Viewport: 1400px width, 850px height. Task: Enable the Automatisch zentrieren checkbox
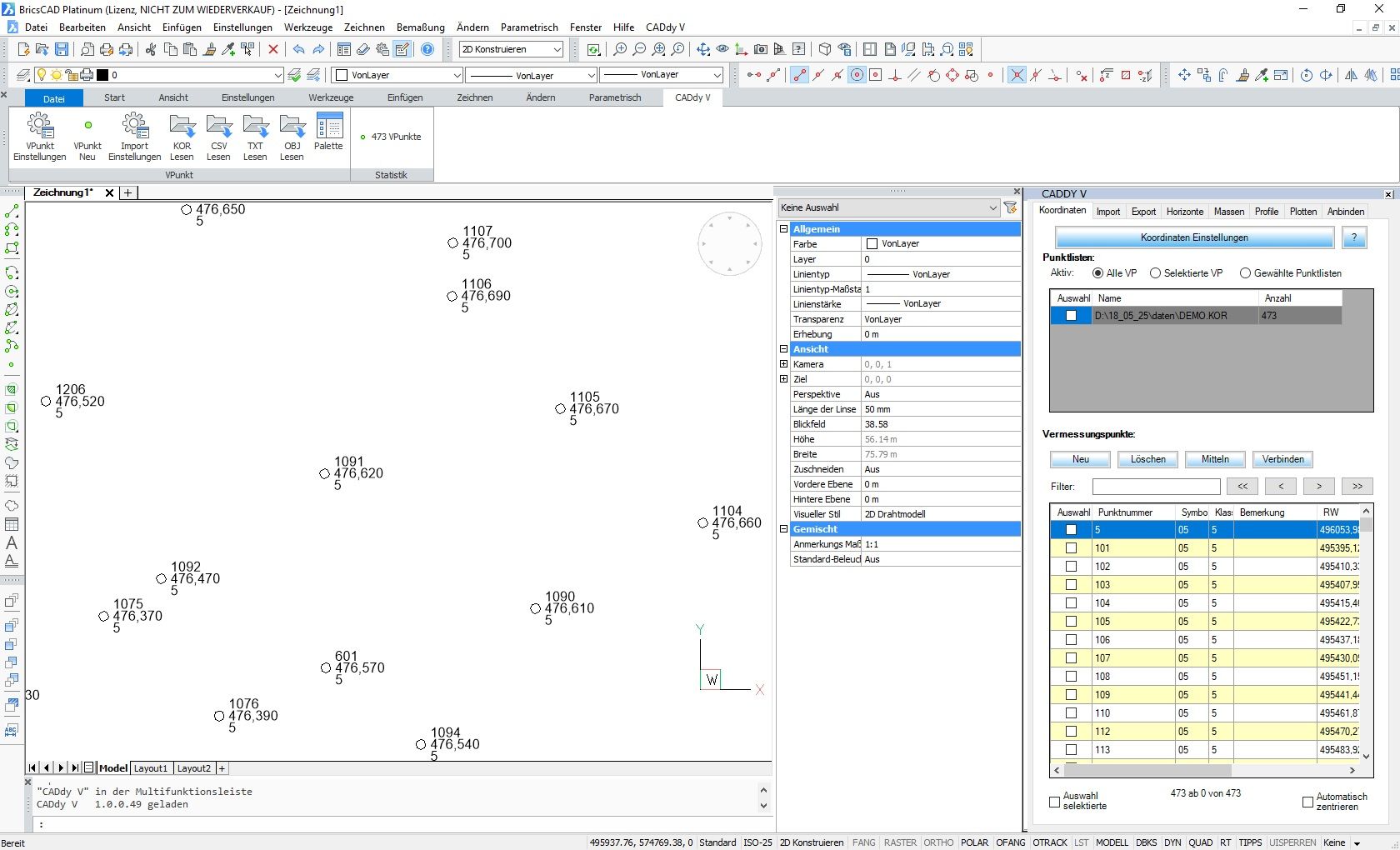click(1307, 802)
